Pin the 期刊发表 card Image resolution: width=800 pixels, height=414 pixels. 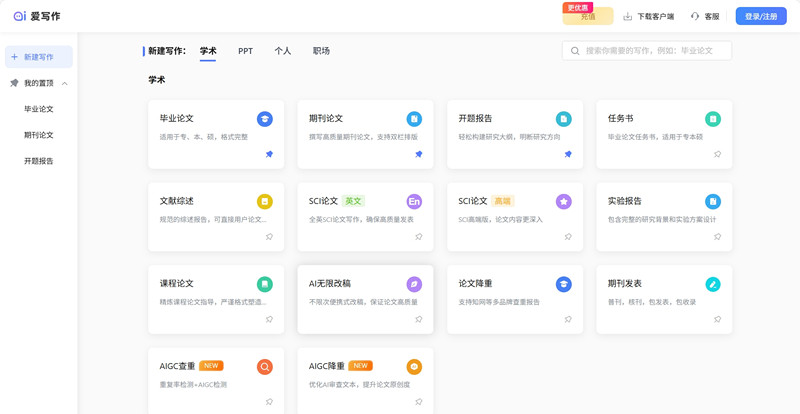coord(718,320)
